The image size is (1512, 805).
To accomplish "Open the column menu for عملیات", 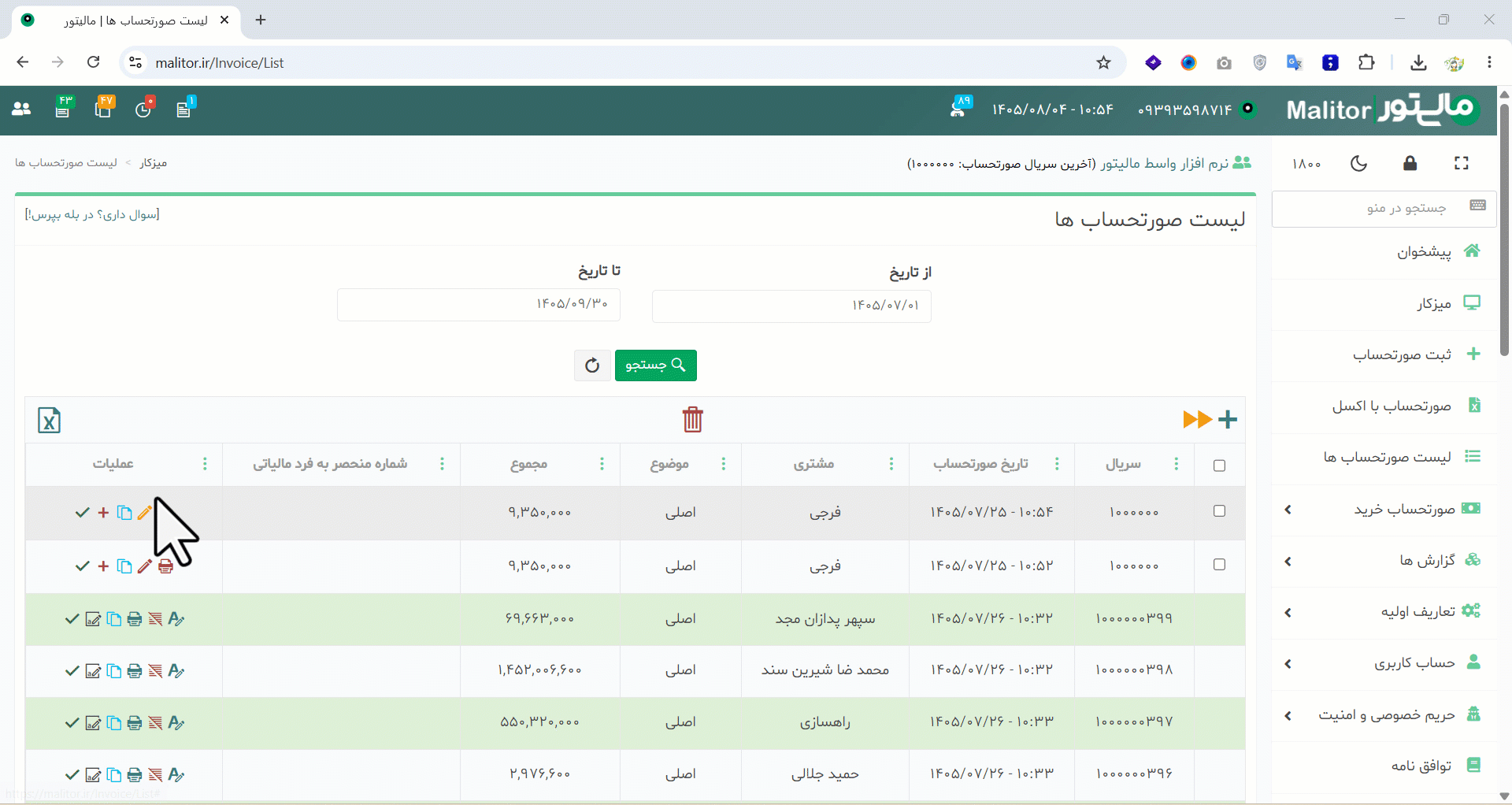I will click(x=206, y=465).
